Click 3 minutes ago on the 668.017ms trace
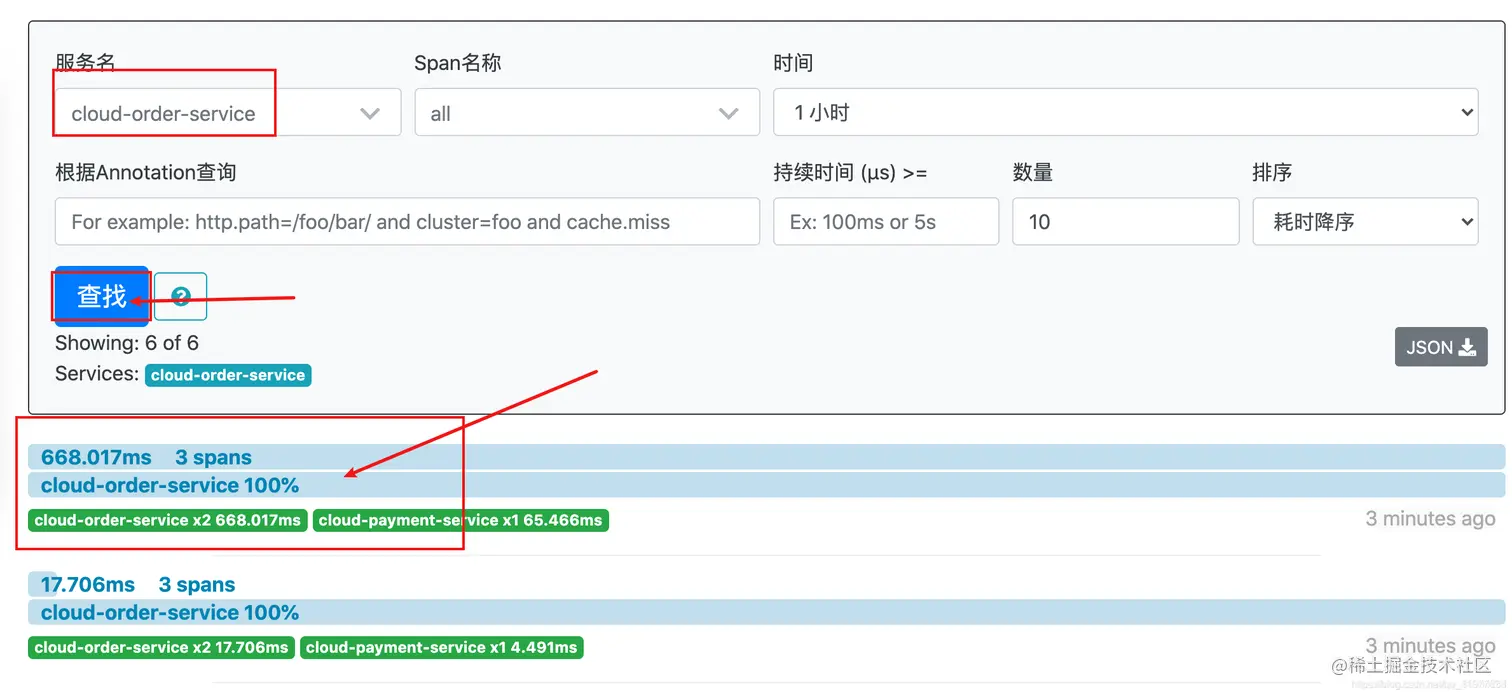The image size is (1512, 696). [x=1430, y=518]
